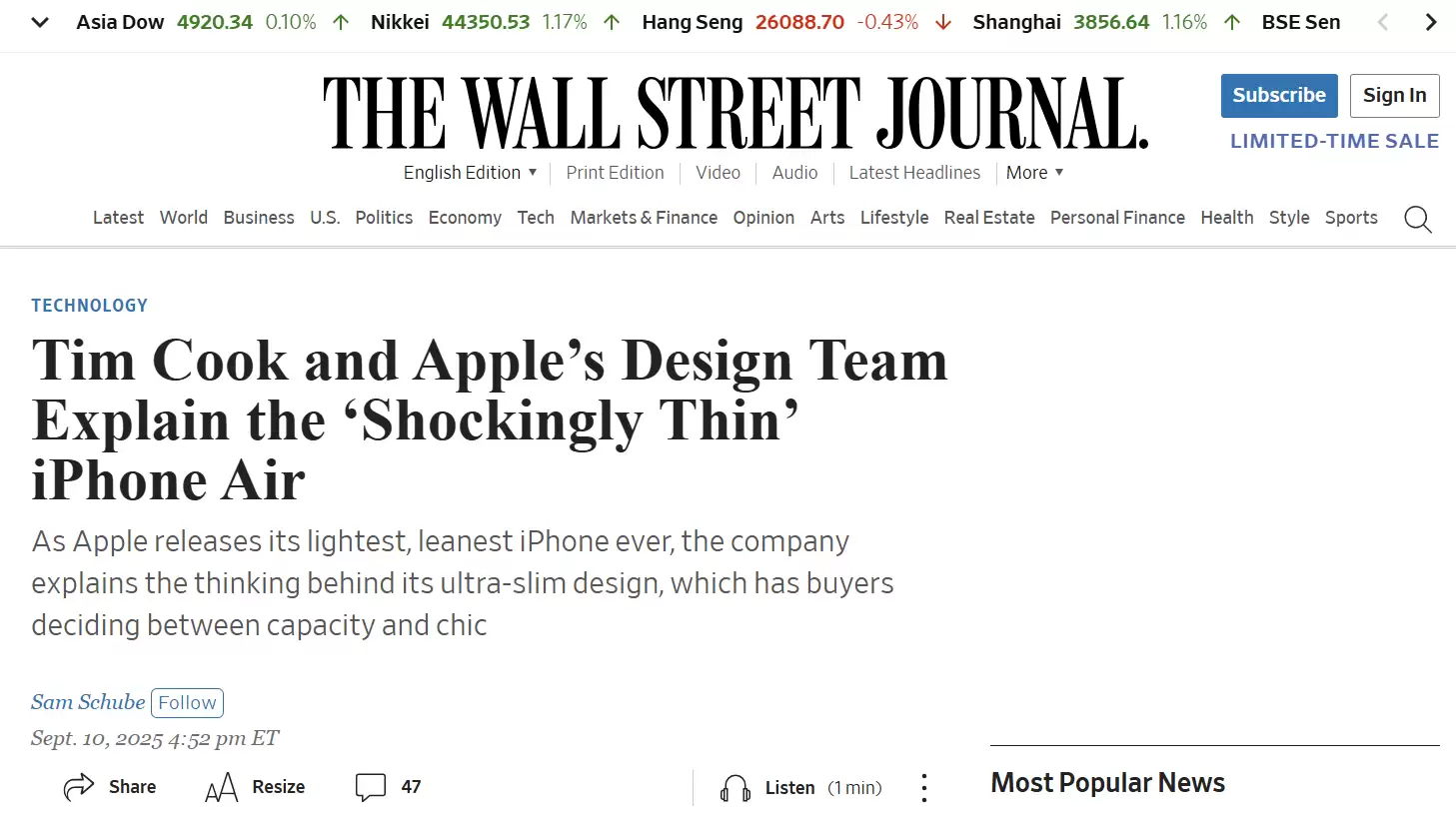
Task: Select the Resize text icon
Action: (220, 787)
